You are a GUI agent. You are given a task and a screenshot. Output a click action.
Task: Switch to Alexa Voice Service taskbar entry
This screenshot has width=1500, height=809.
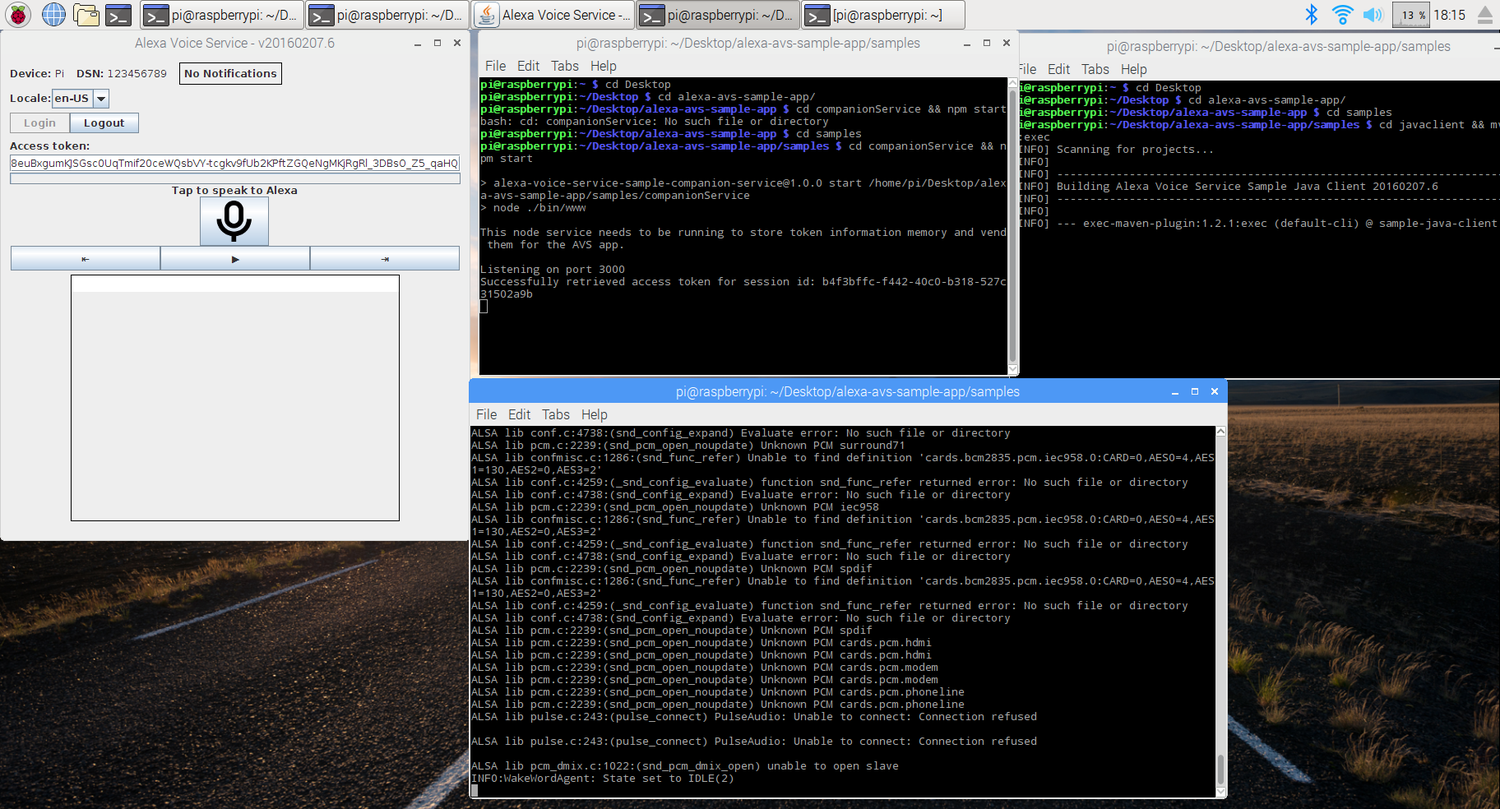pyautogui.click(x=553, y=15)
